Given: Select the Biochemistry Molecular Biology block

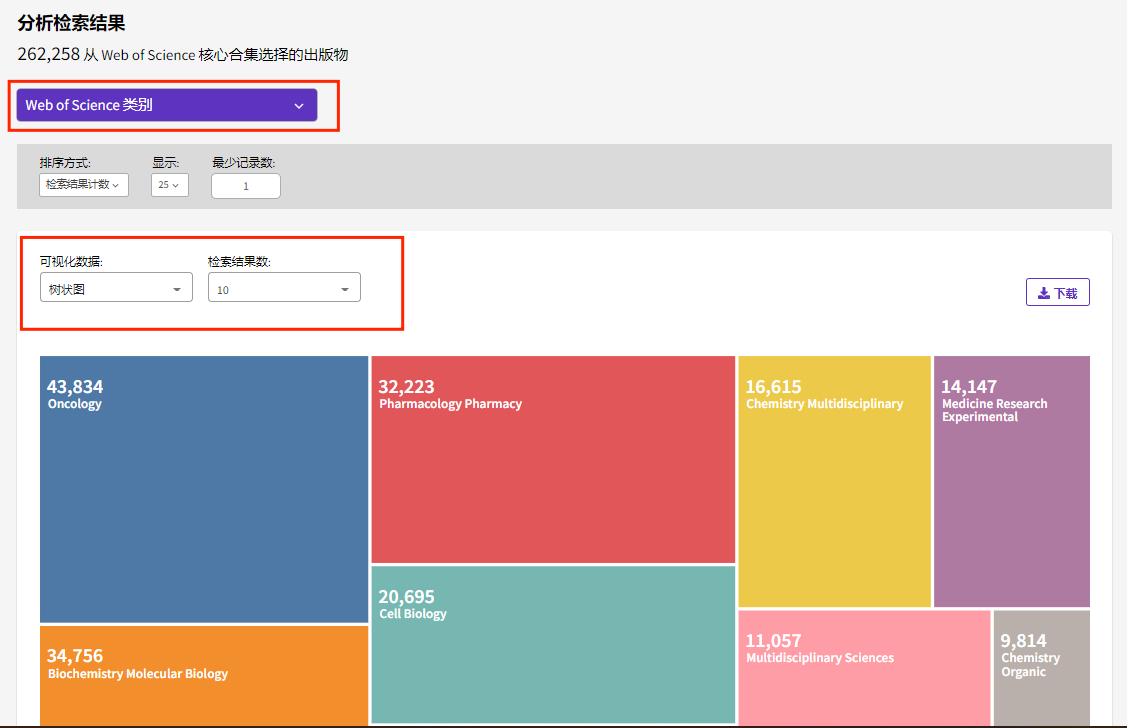Looking at the screenshot, I should (204, 676).
